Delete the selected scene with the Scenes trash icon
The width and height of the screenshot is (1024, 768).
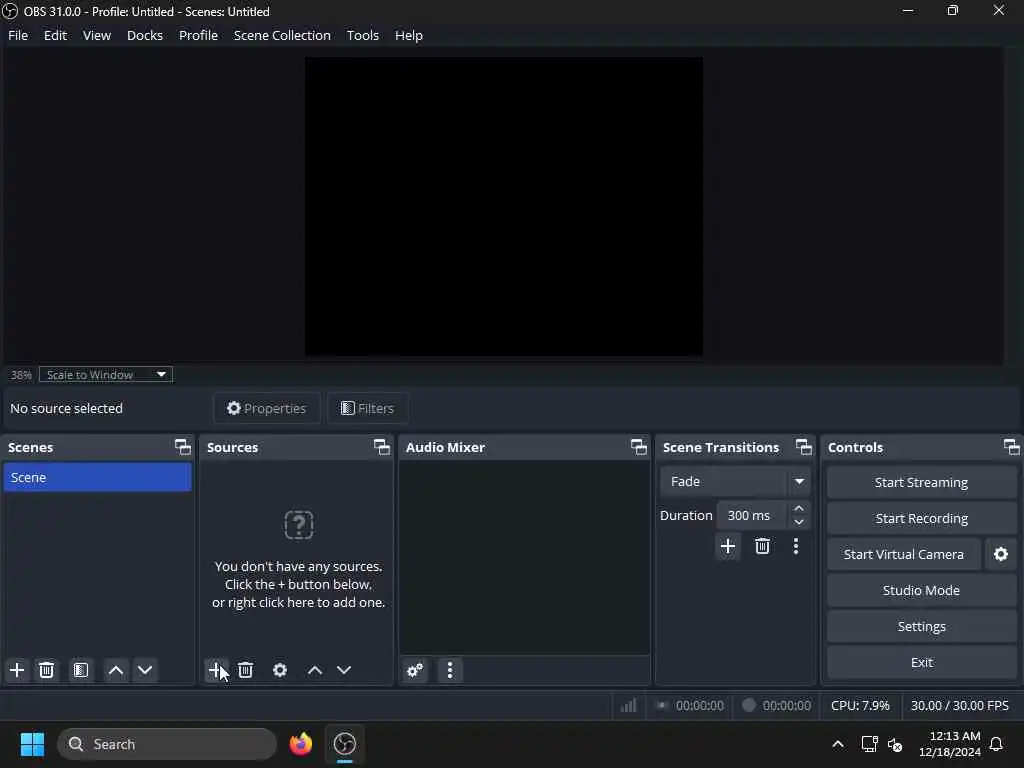click(x=46, y=670)
